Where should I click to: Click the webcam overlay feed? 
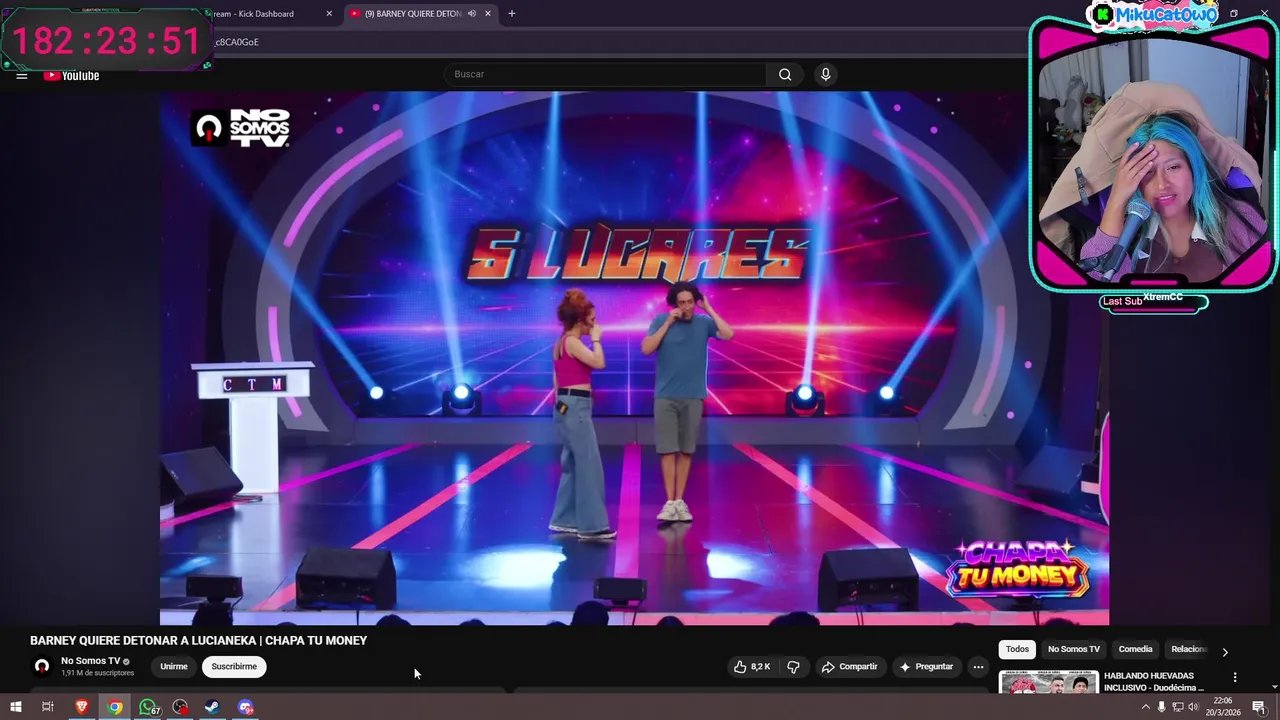click(x=1153, y=160)
